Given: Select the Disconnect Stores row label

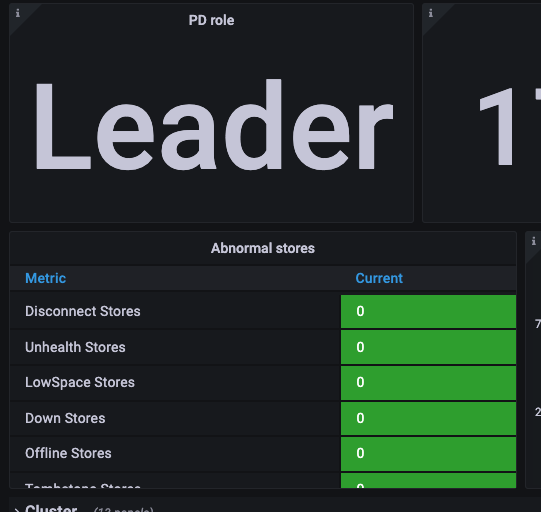Looking at the screenshot, I should click(82, 312).
